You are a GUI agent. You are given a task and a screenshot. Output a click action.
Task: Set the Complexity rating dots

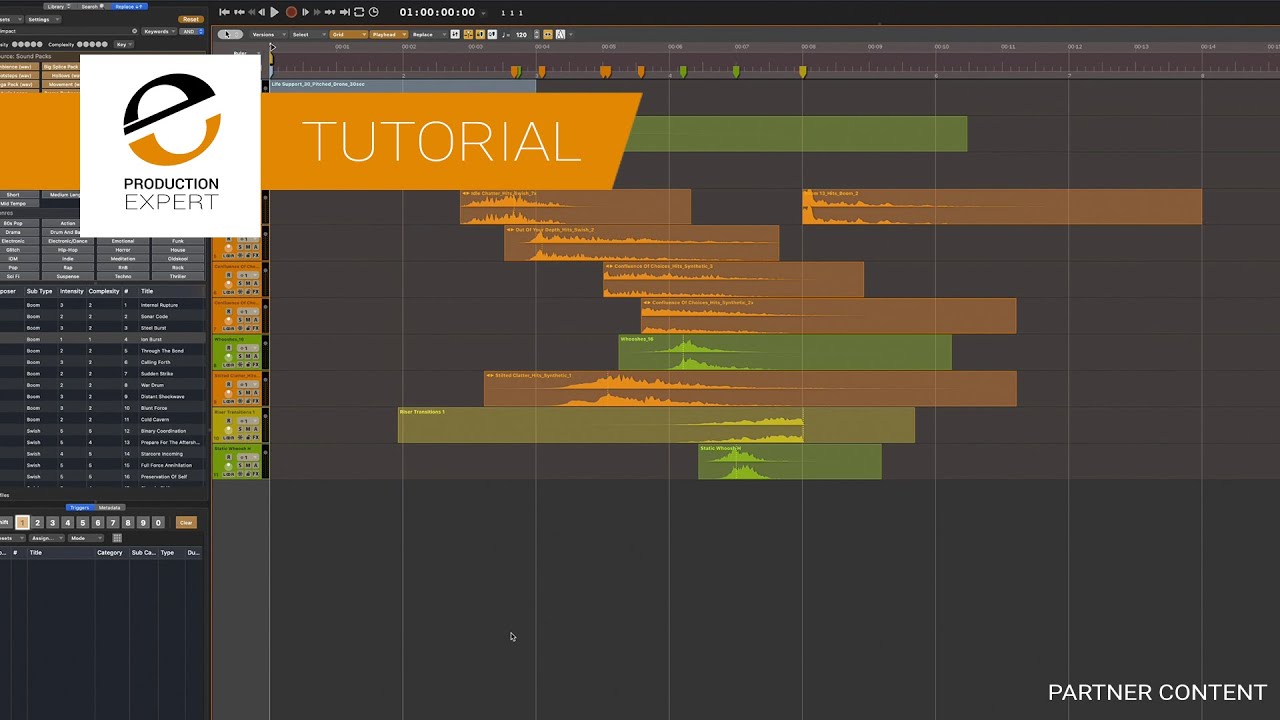[92, 44]
